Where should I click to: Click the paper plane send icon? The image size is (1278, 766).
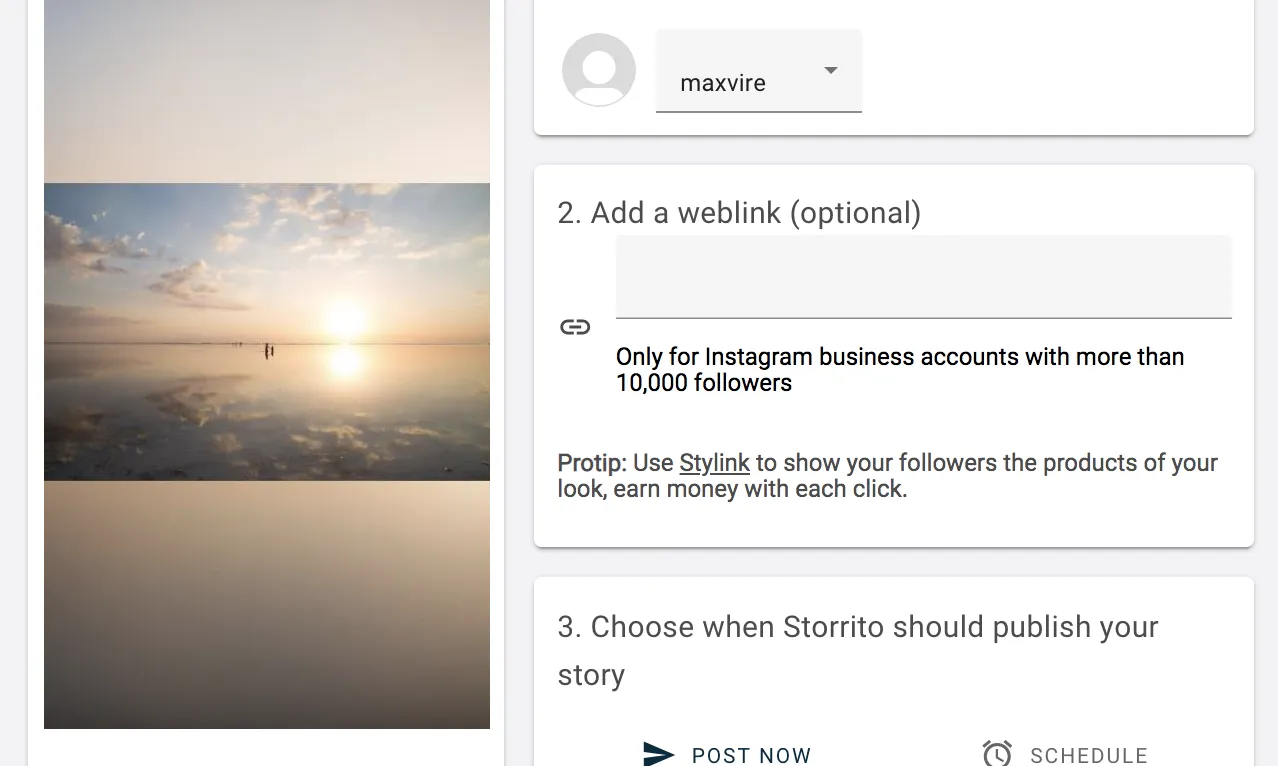(658, 754)
